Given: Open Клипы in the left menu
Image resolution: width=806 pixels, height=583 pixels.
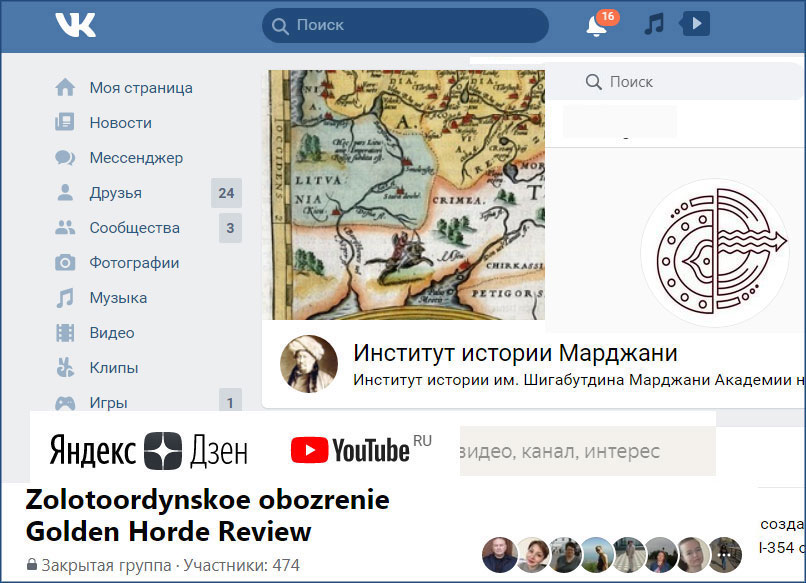Looking at the screenshot, I should pos(114,368).
